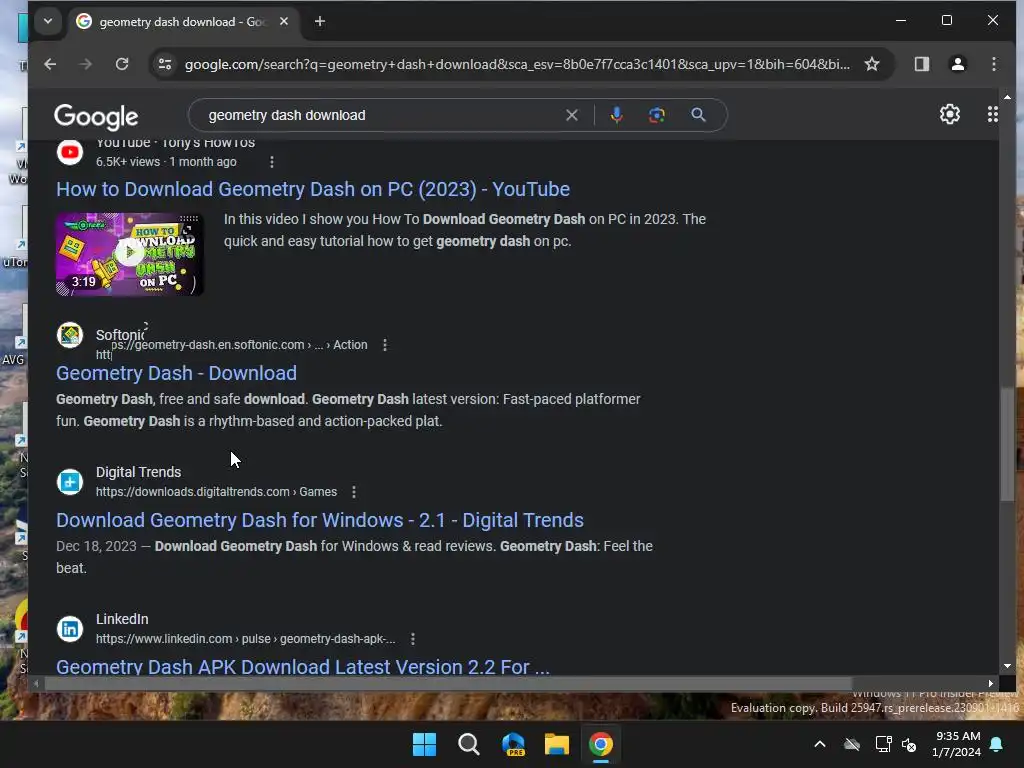Image resolution: width=1024 pixels, height=768 pixels.
Task: Reload the Google search page
Action: (121, 64)
